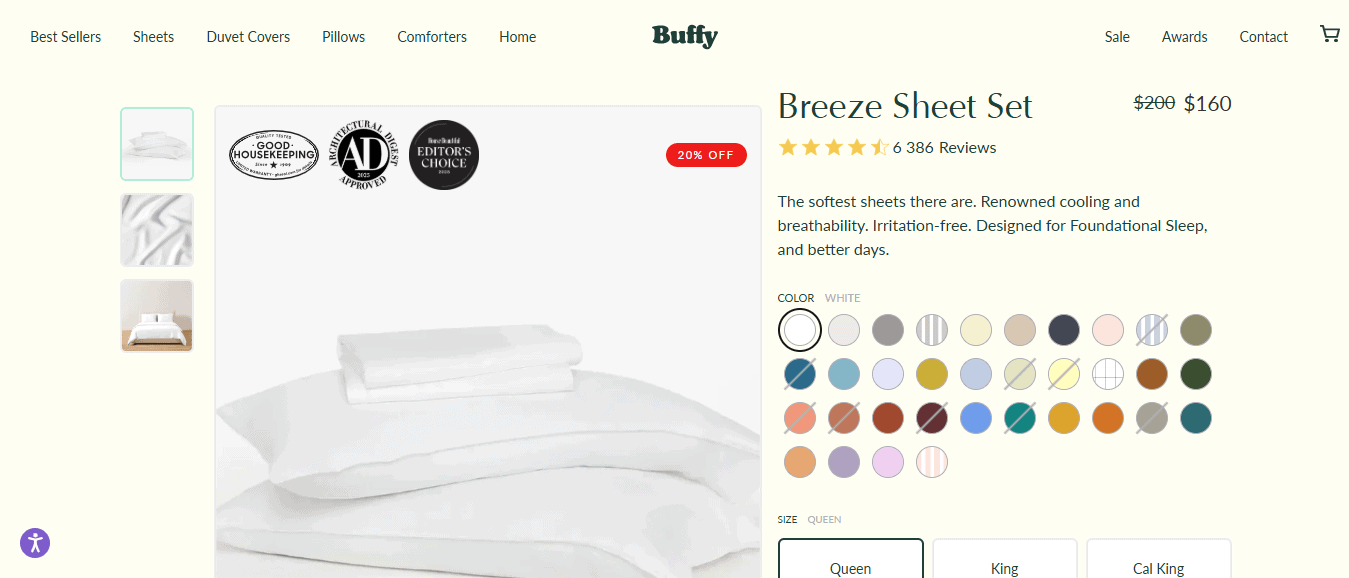The image size is (1349, 578).
Task: Click the Architectural Digest Approved badge
Action: pos(363,153)
